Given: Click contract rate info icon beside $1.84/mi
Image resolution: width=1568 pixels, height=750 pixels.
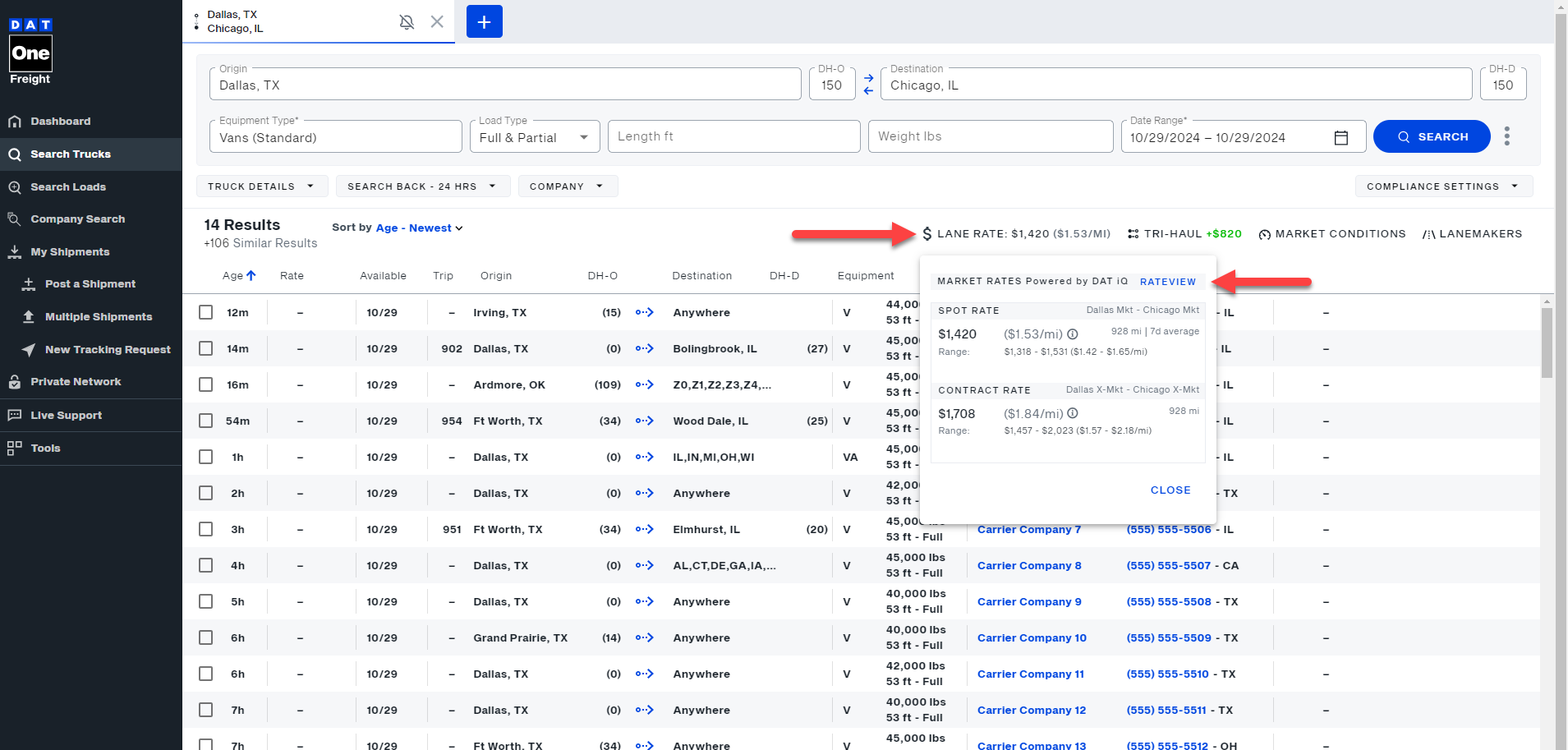Looking at the screenshot, I should [1073, 413].
